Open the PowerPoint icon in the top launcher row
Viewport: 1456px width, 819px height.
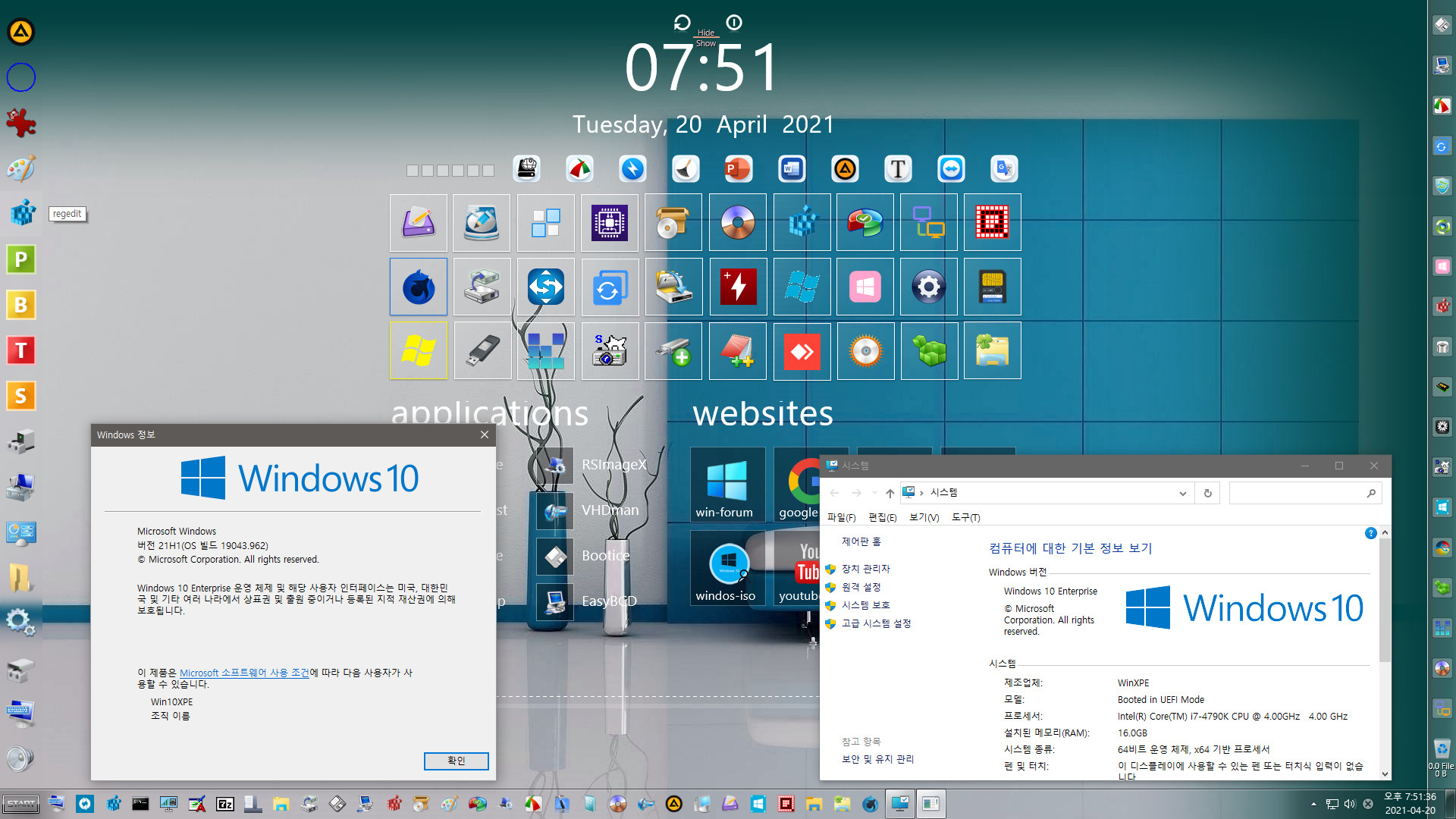pyautogui.click(x=738, y=168)
